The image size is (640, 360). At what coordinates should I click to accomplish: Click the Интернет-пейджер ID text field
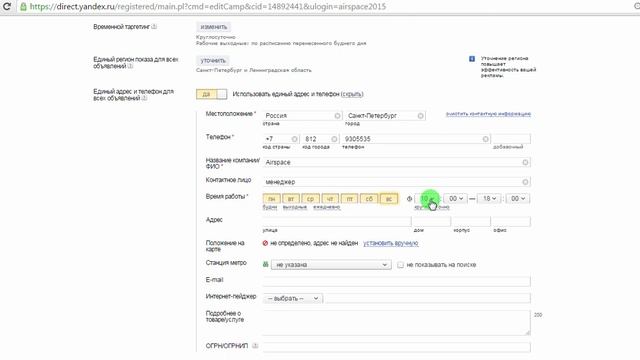click(427, 298)
